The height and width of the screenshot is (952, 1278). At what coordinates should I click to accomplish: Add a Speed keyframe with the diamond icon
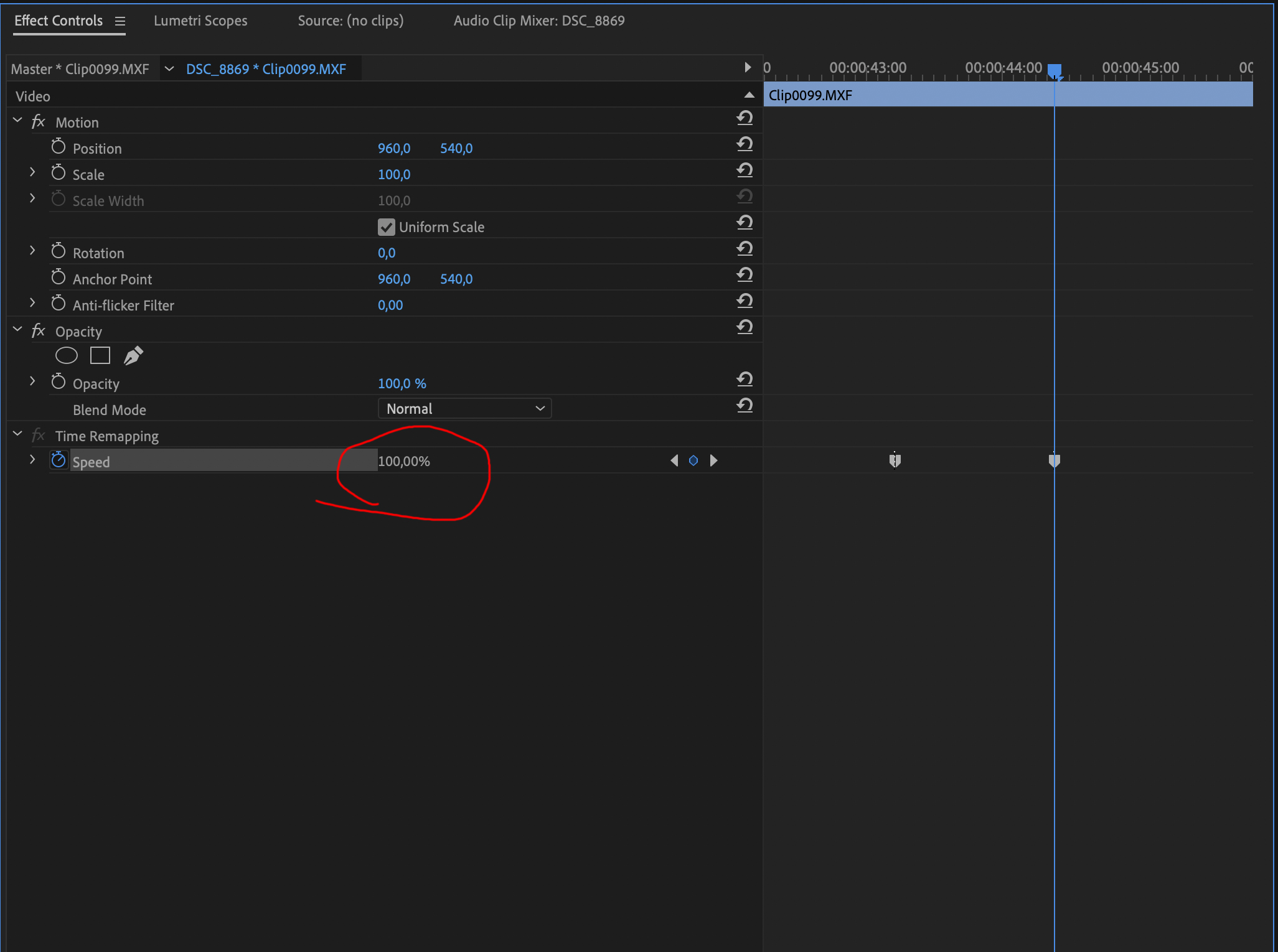tap(694, 460)
